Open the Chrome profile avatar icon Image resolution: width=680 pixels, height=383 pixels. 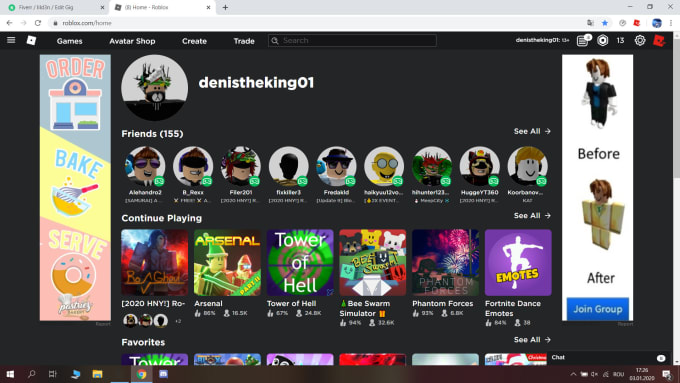(657, 23)
